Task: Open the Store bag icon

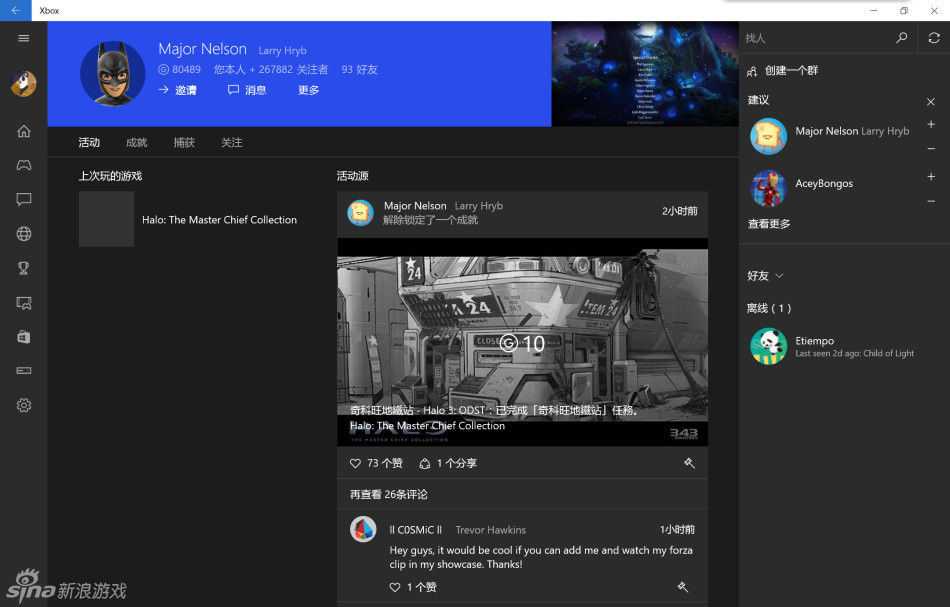Action: pyautogui.click(x=24, y=337)
